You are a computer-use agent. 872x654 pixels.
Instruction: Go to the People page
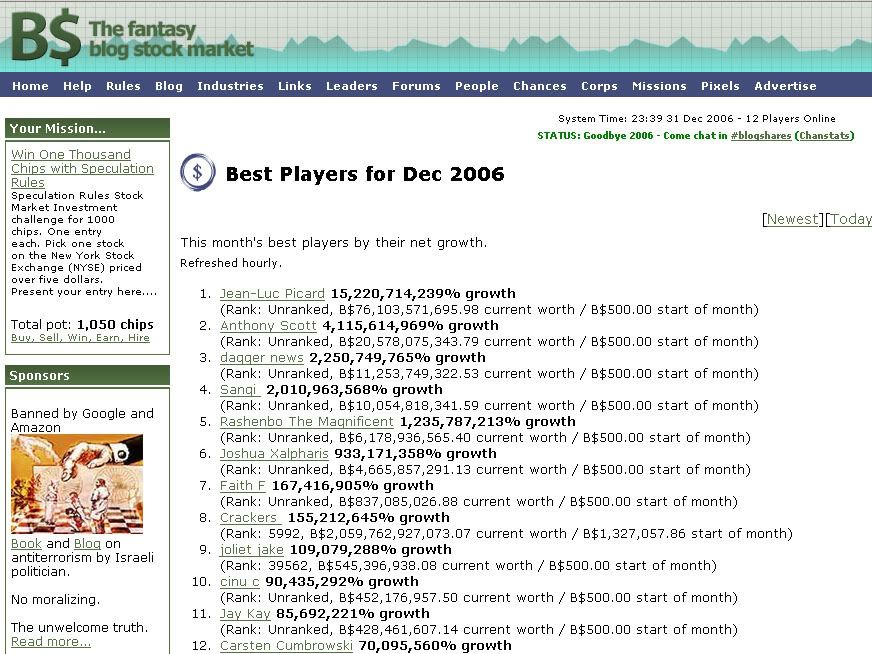click(x=477, y=86)
